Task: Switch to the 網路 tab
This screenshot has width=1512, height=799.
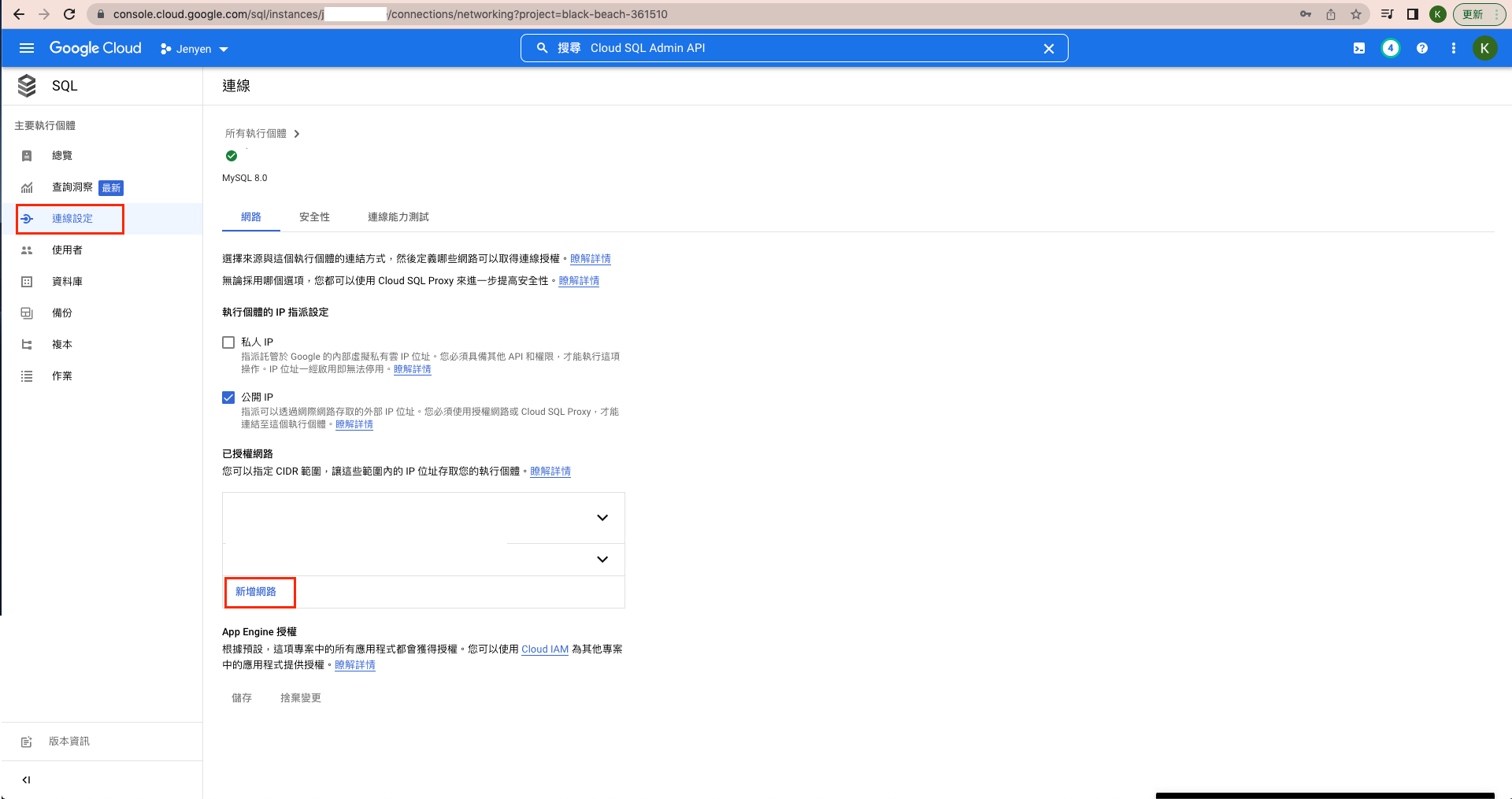Action: pos(251,217)
